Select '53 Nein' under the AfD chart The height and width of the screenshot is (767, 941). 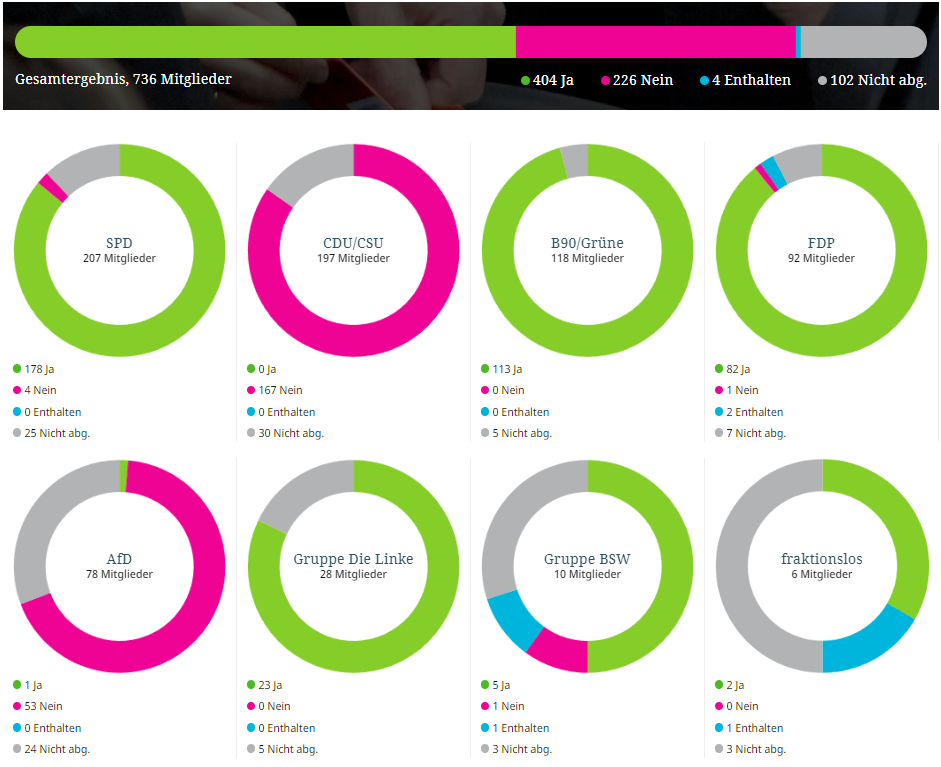click(x=43, y=706)
